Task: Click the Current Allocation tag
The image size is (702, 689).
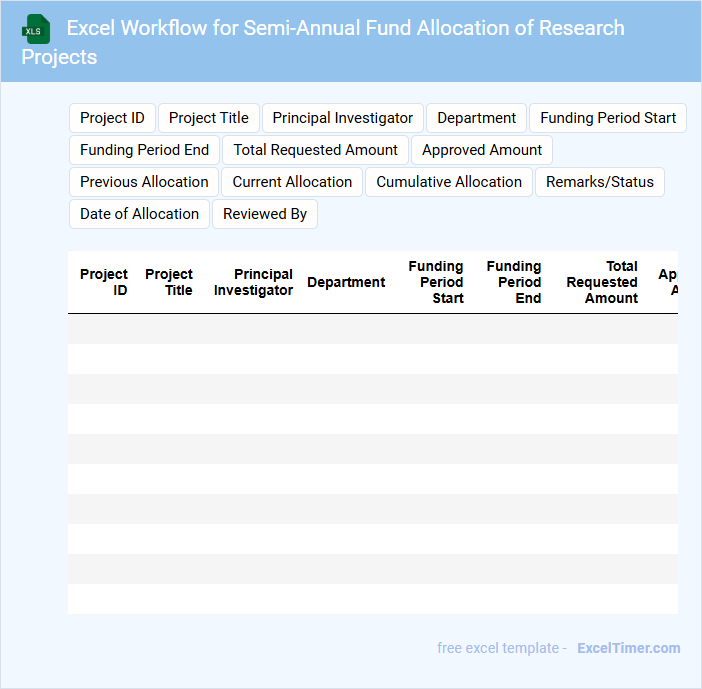Action: (x=292, y=182)
